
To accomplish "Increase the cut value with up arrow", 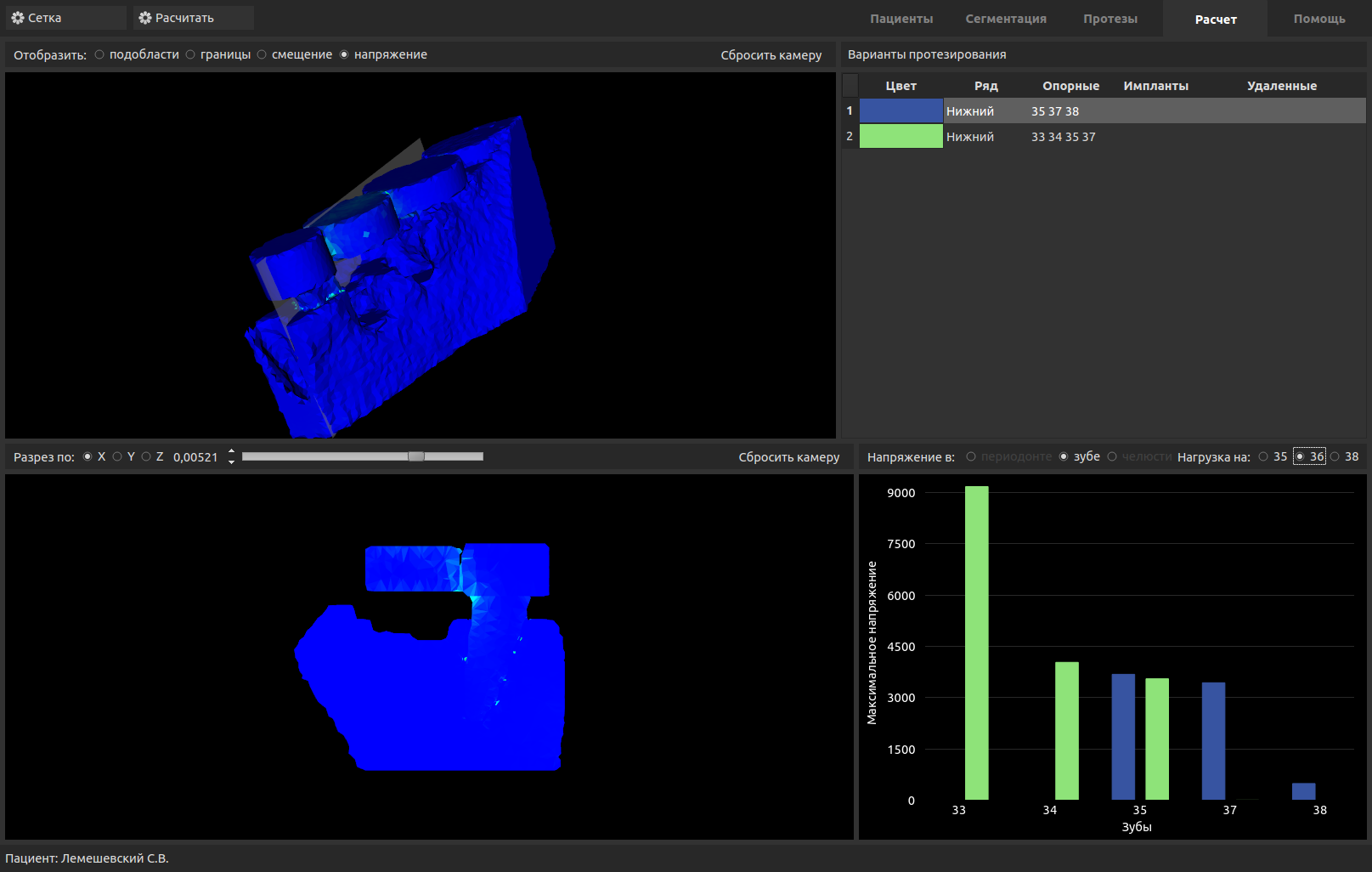I will (231, 452).
